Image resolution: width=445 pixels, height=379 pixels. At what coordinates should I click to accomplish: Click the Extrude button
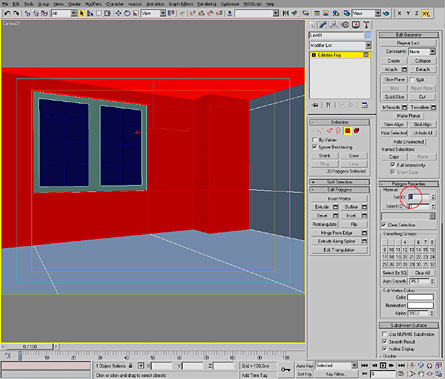(x=322, y=207)
